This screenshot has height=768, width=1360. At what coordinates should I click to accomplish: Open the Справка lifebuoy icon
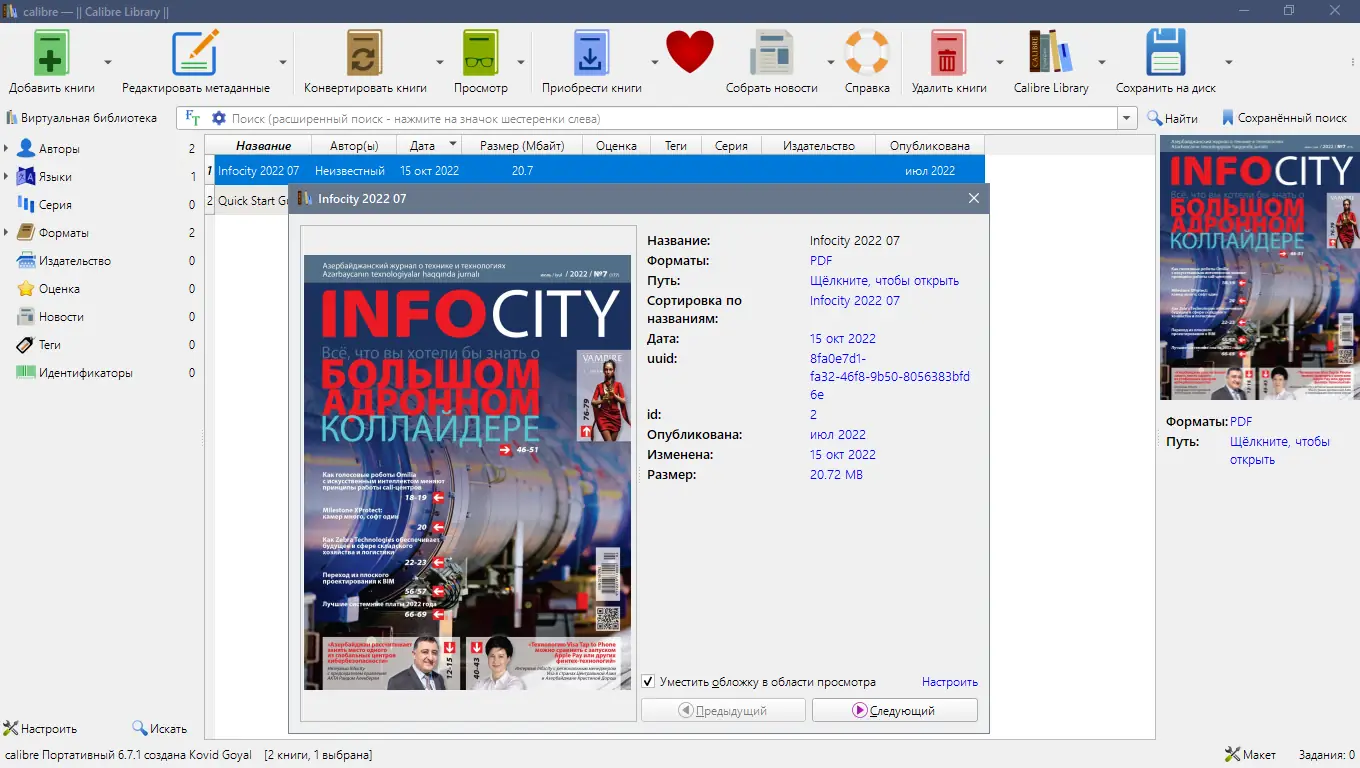click(x=867, y=52)
